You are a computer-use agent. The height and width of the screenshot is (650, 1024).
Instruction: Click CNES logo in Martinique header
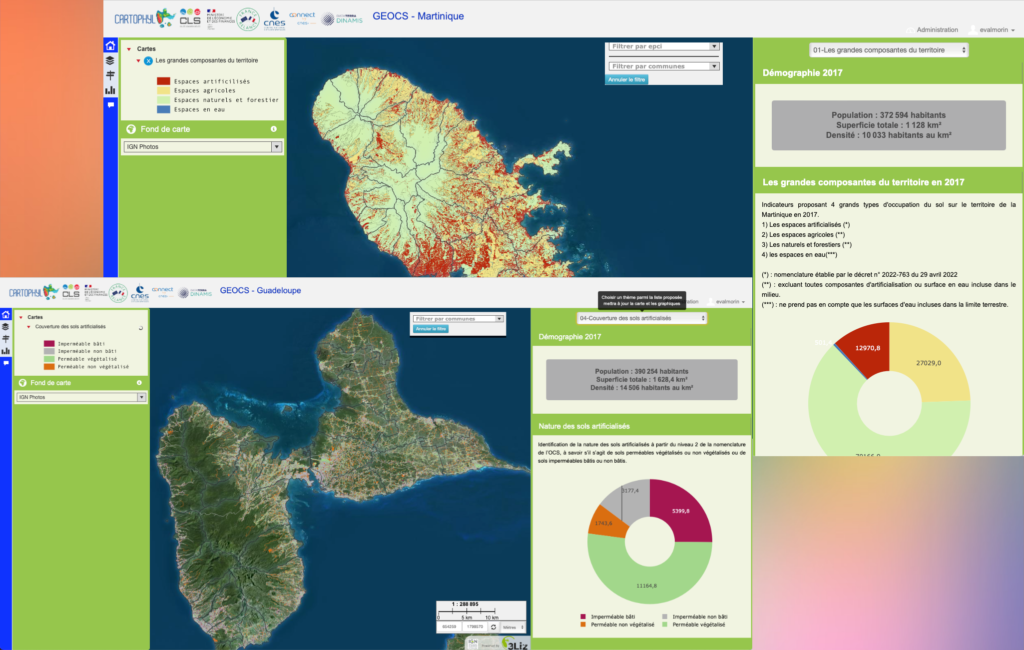274,19
